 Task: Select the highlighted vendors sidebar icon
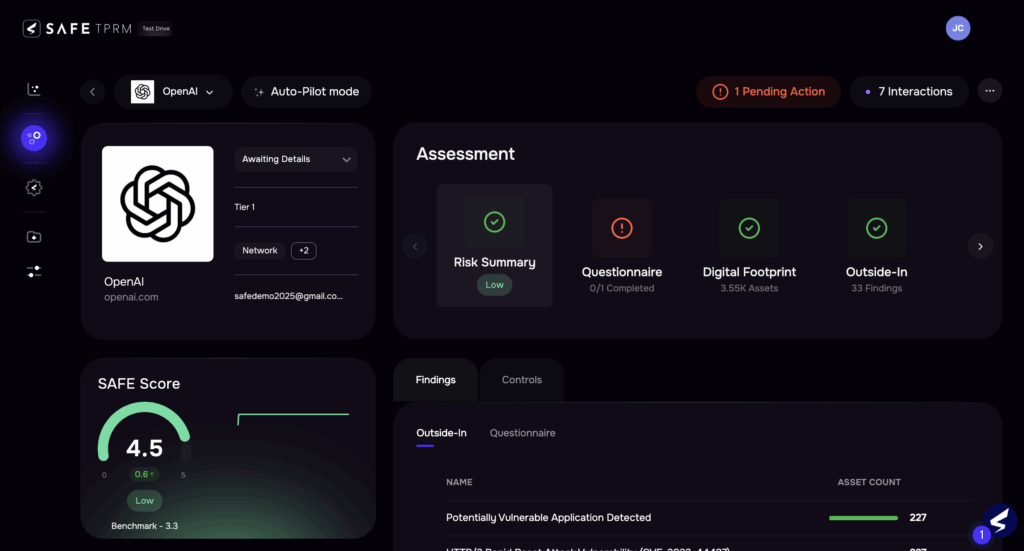(34, 138)
